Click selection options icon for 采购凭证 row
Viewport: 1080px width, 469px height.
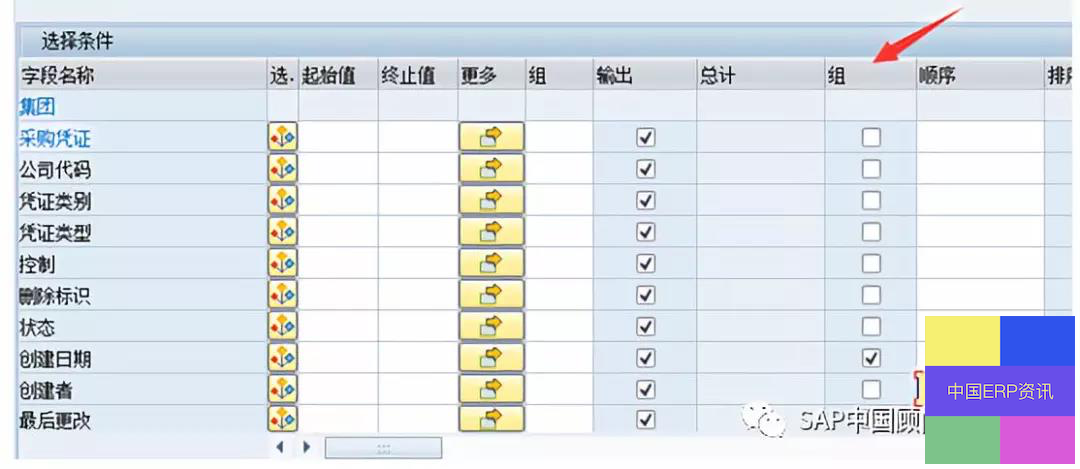pos(282,138)
